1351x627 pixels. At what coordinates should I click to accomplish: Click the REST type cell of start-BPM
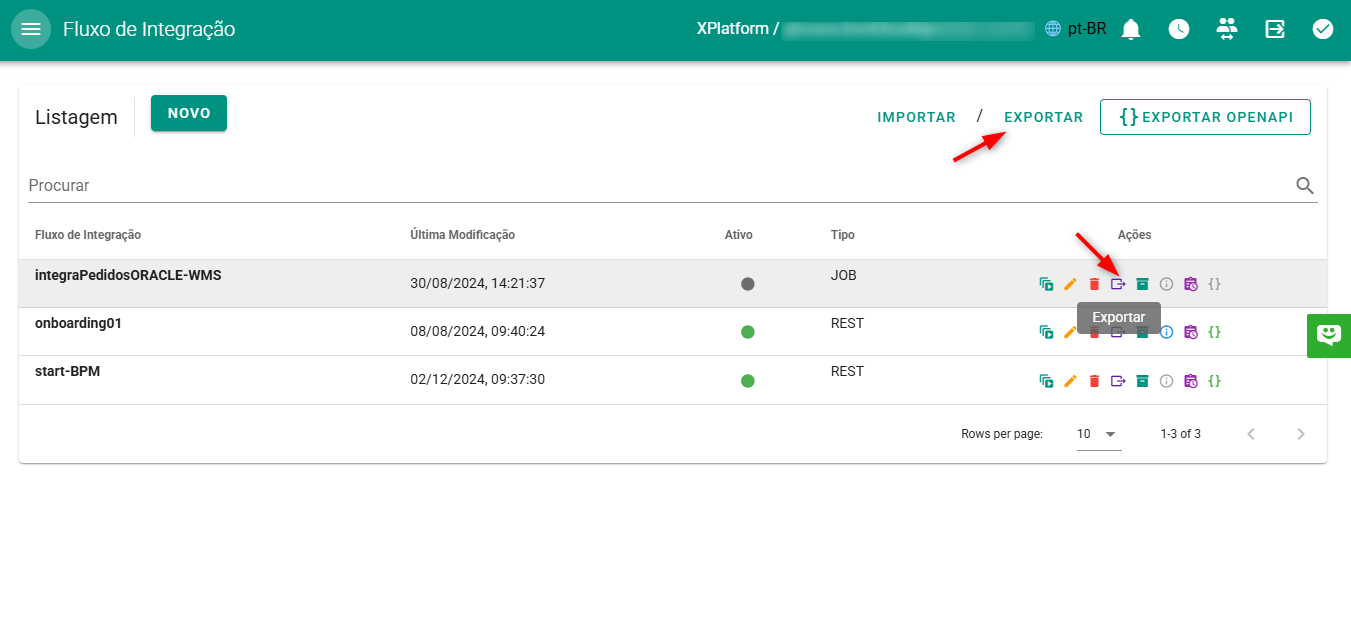847,371
